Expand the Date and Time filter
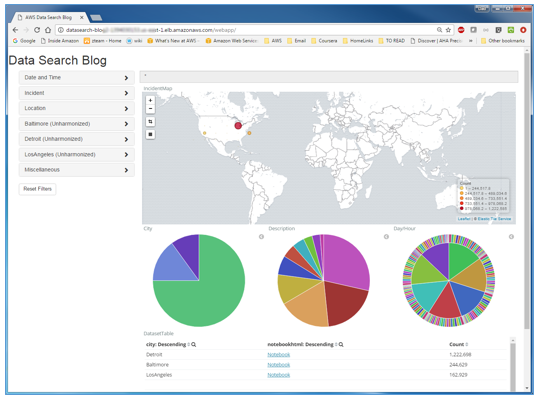540x399 pixels. click(x=76, y=78)
